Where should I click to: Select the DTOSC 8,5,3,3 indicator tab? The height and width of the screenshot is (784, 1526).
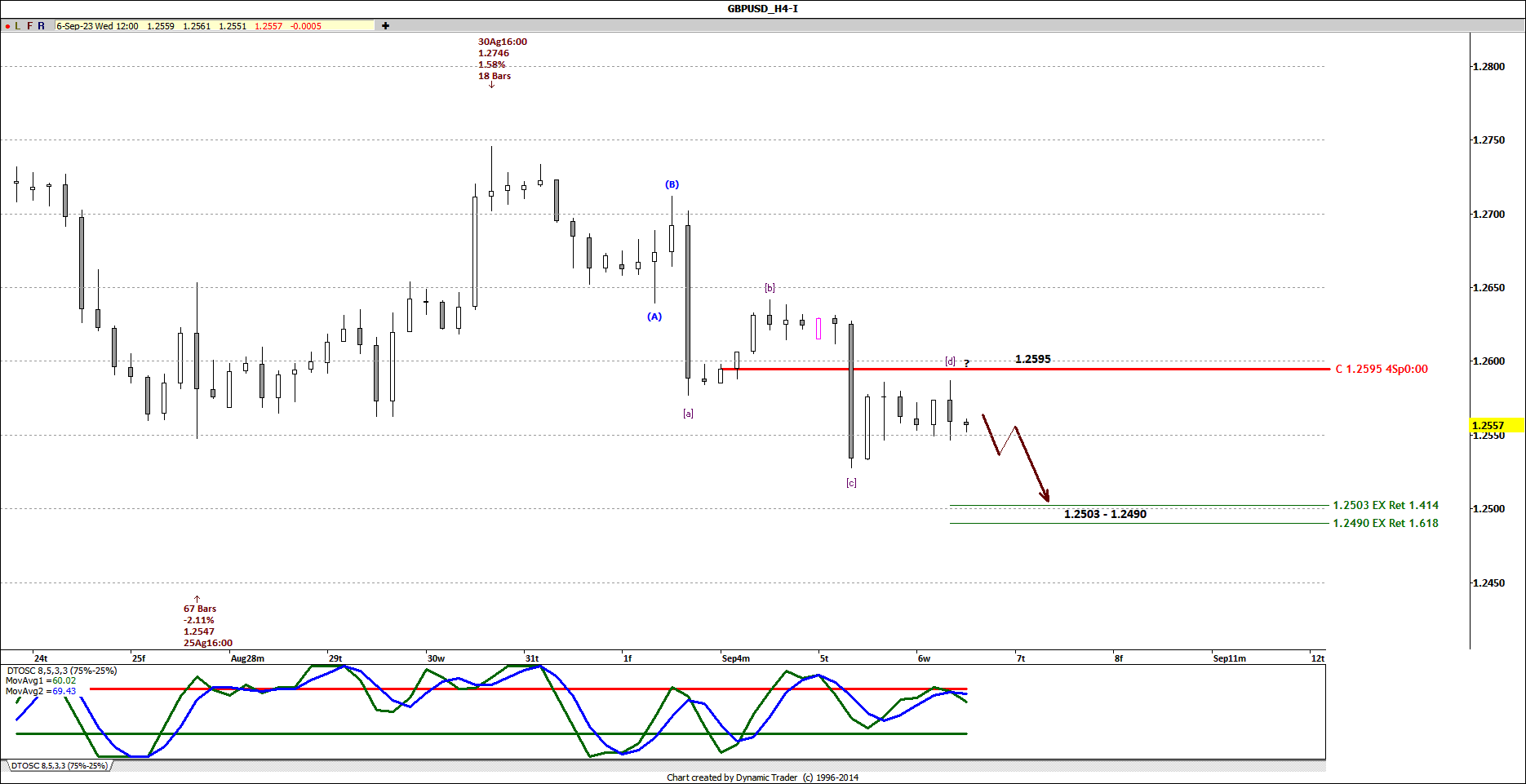pyautogui.click(x=59, y=766)
